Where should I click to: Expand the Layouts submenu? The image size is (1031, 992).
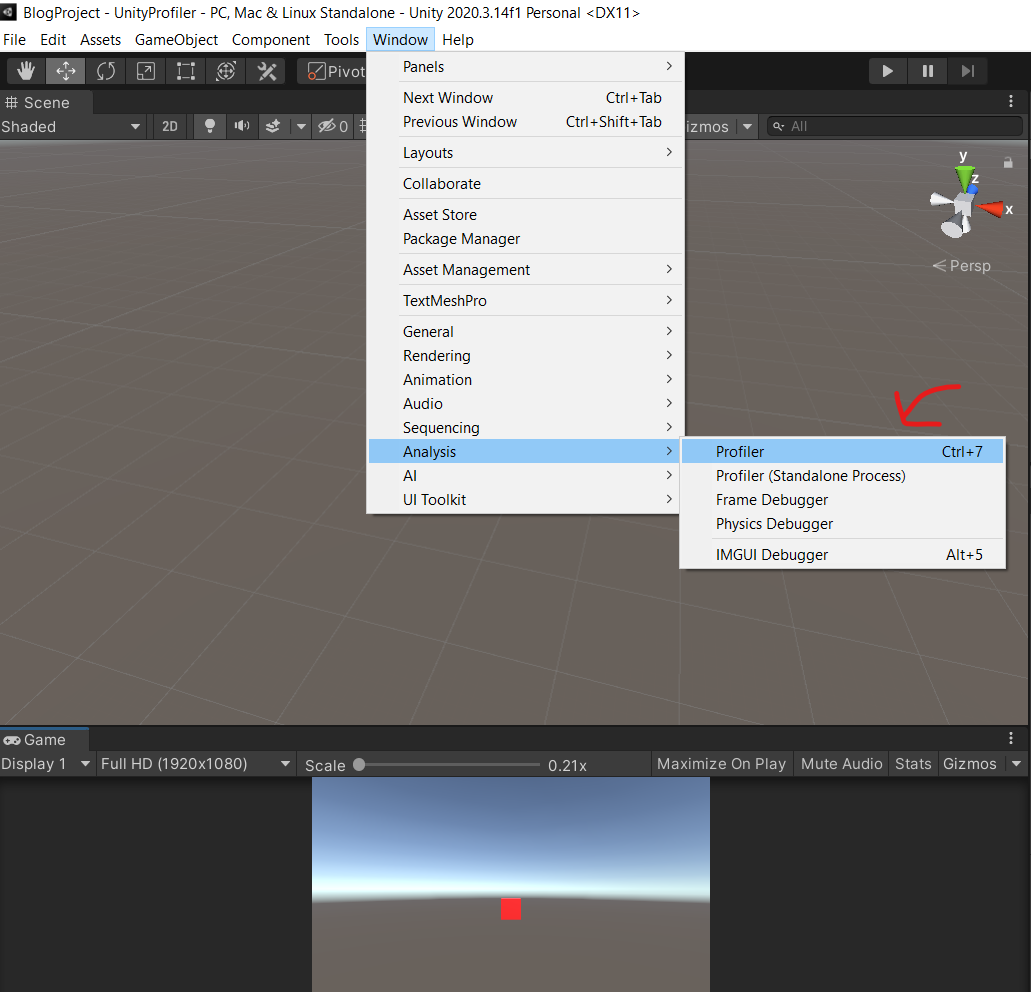(x=525, y=153)
